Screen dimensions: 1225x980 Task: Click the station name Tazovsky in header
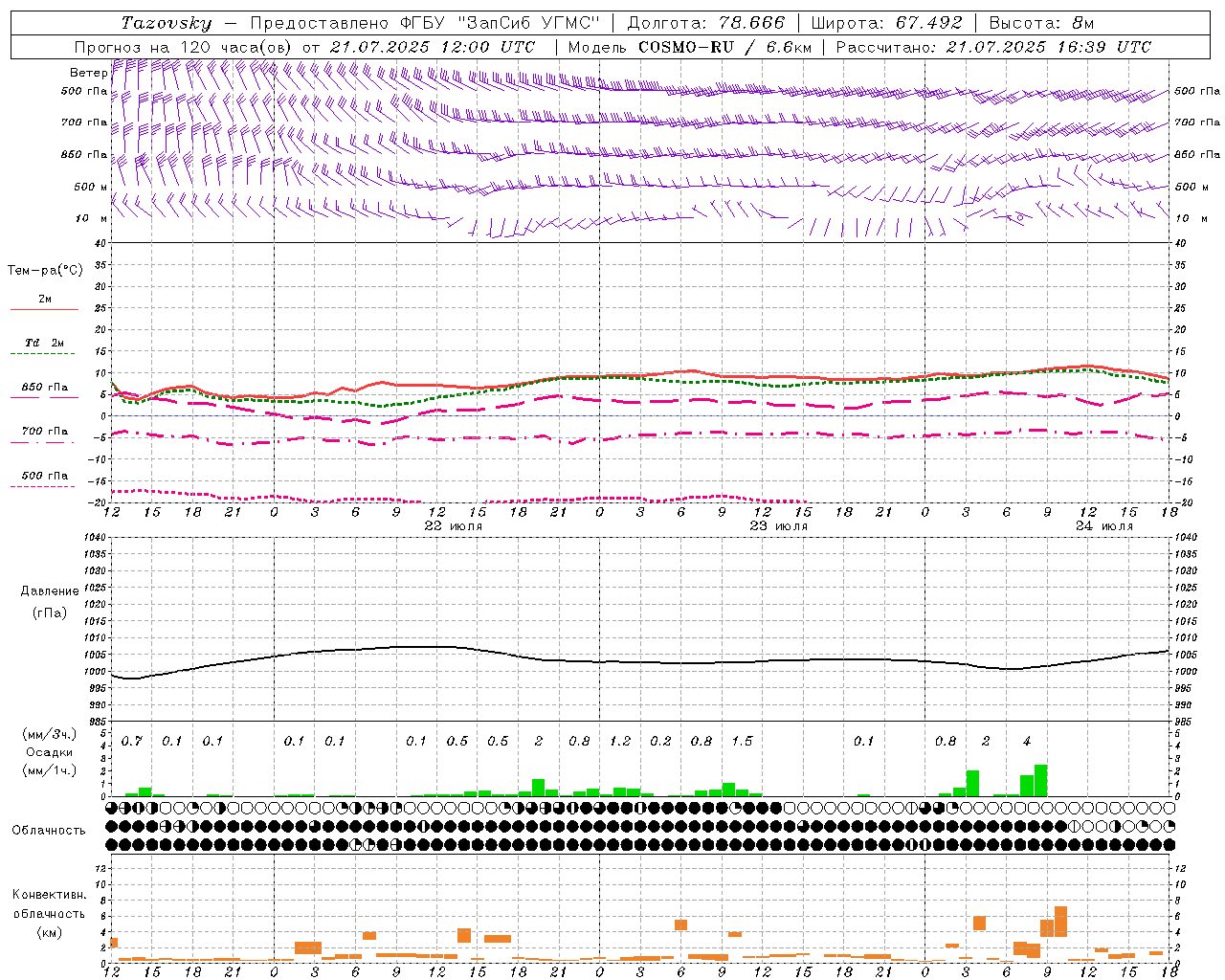167,23
